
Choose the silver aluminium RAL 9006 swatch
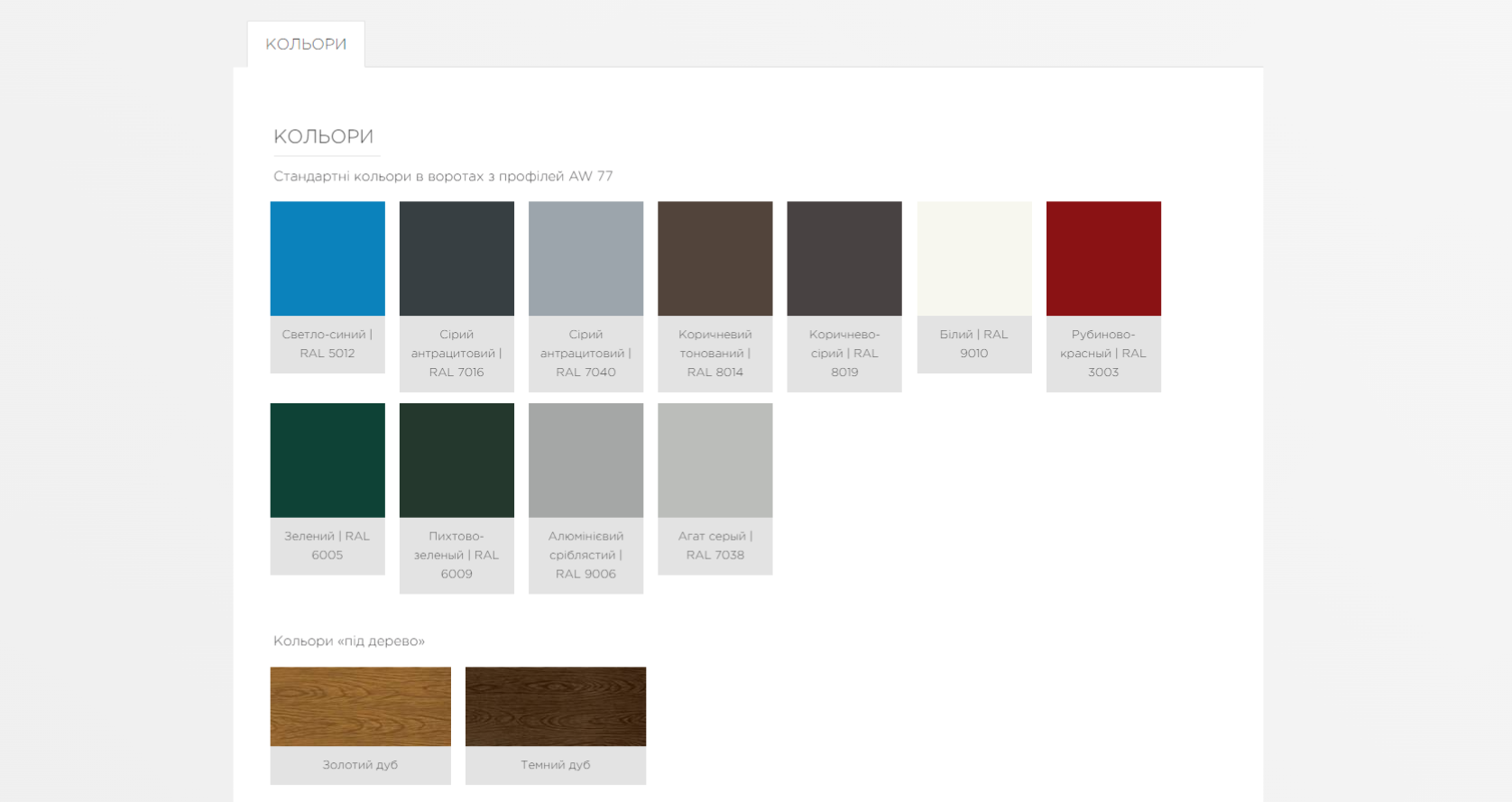[x=585, y=460]
